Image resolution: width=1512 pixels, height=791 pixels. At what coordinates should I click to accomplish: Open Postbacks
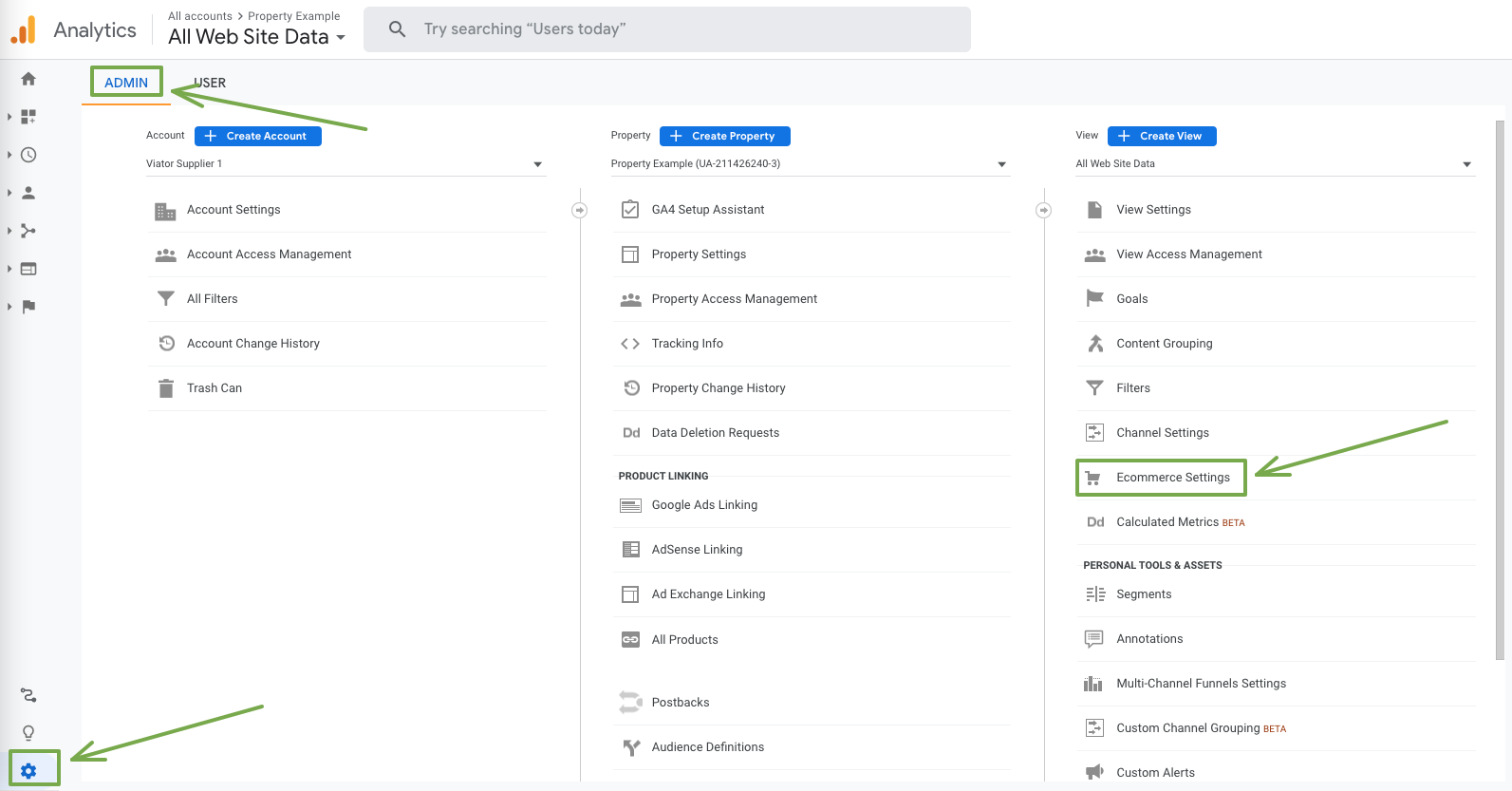pyautogui.click(x=680, y=703)
